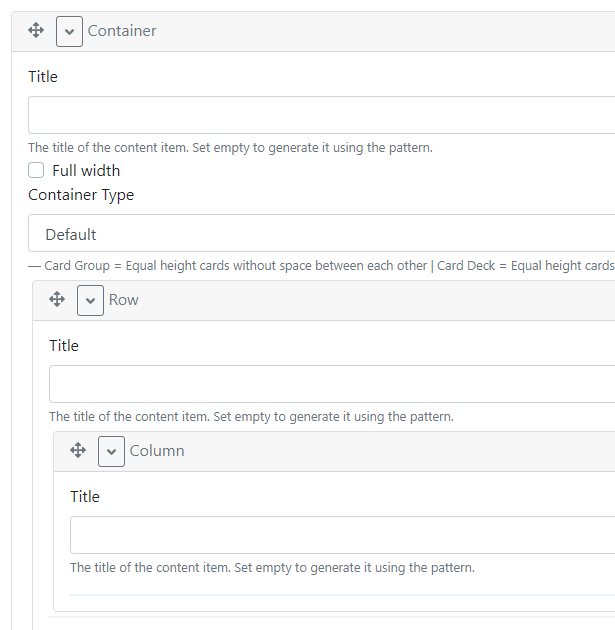Click the Title label under Container

[43, 77]
